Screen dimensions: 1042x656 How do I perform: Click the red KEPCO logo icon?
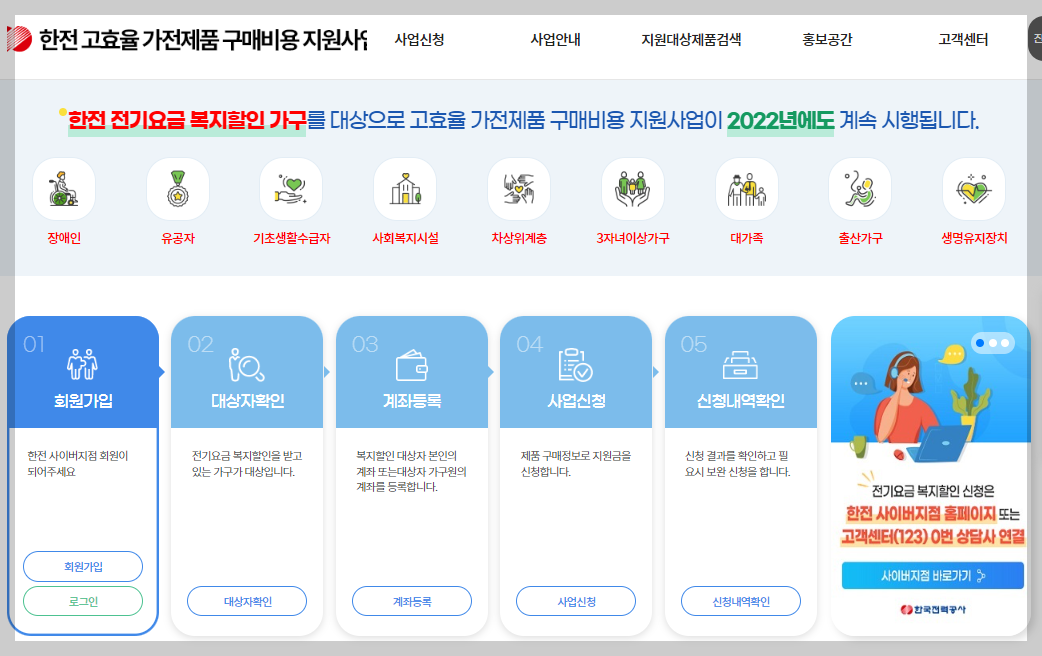[x=19, y=39]
